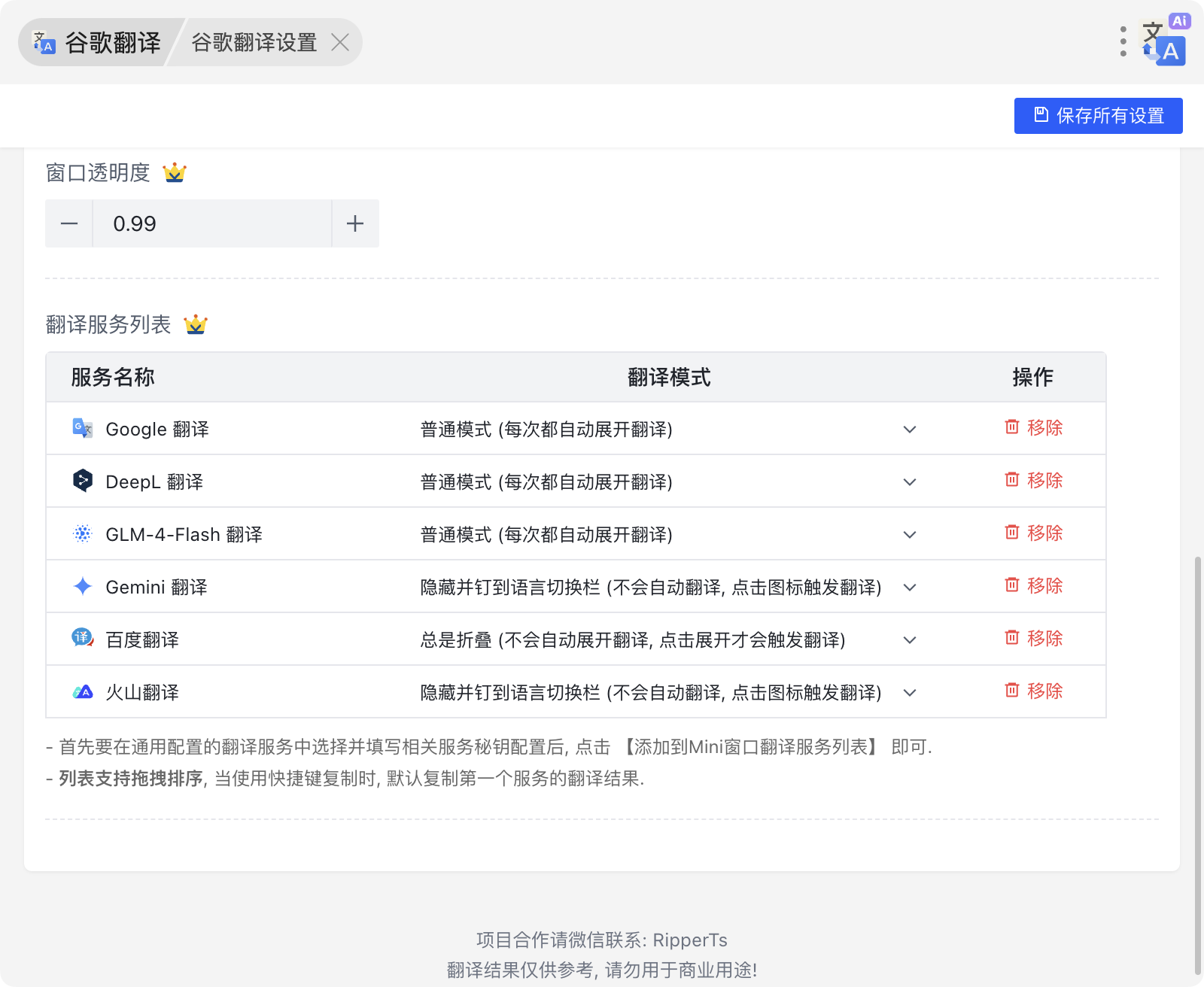Open mode dropdown for Gemini 翻译
The height and width of the screenshot is (987, 1204).
point(669,587)
